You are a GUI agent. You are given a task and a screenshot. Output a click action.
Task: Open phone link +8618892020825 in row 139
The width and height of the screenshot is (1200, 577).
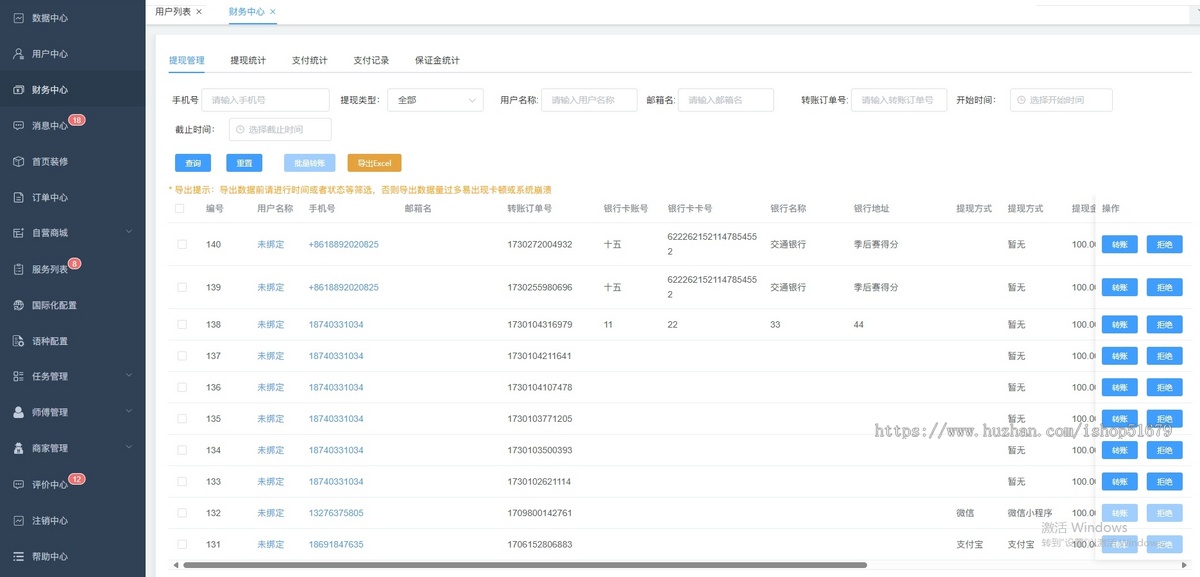pos(344,287)
